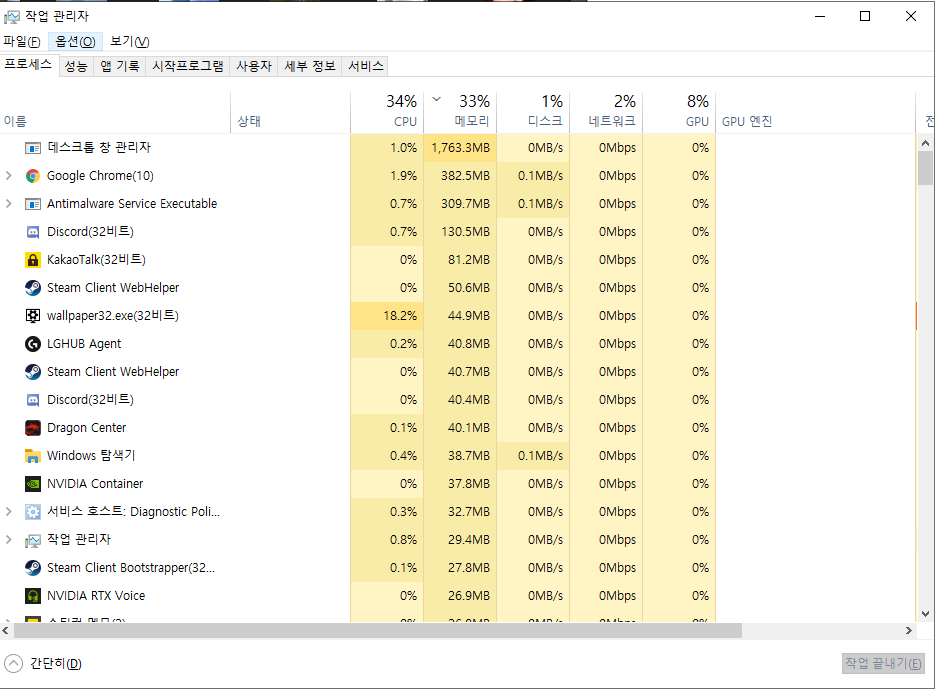Expand the 서비스 호스트: Diagnostic Poli... group
This screenshot has height=690, width=935.
click(x=8, y=512)
